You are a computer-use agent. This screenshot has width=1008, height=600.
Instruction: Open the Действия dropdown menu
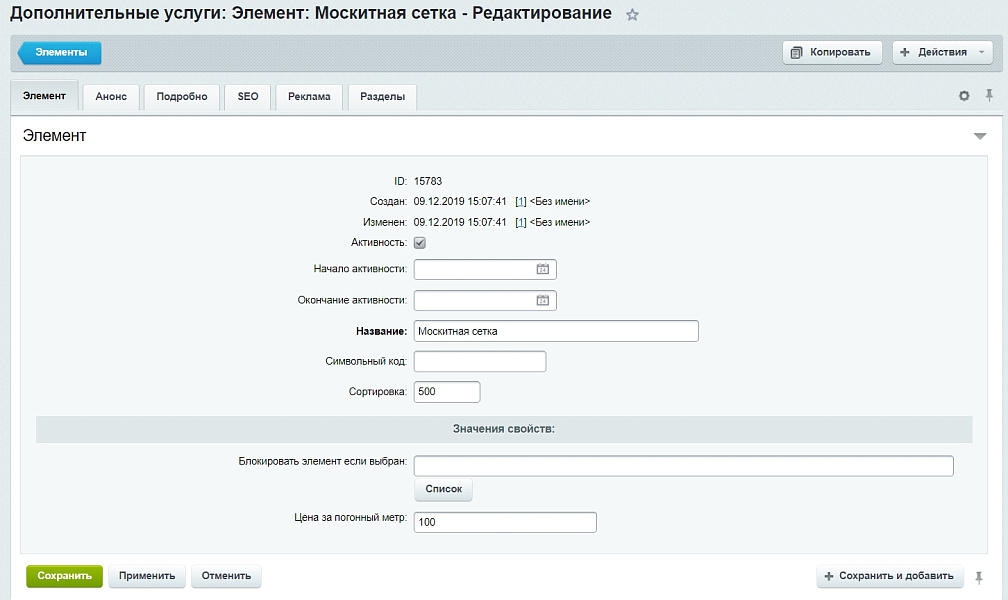coord(940,52)
